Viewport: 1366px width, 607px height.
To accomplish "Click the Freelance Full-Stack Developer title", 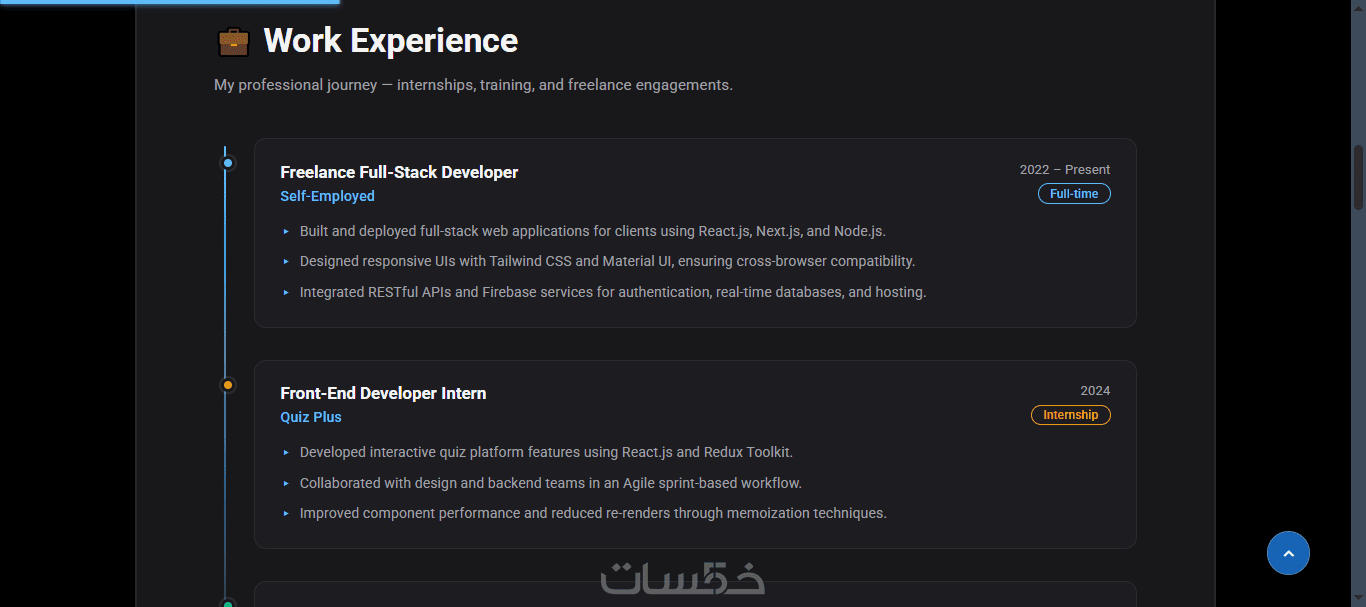I will pos(399,172).
